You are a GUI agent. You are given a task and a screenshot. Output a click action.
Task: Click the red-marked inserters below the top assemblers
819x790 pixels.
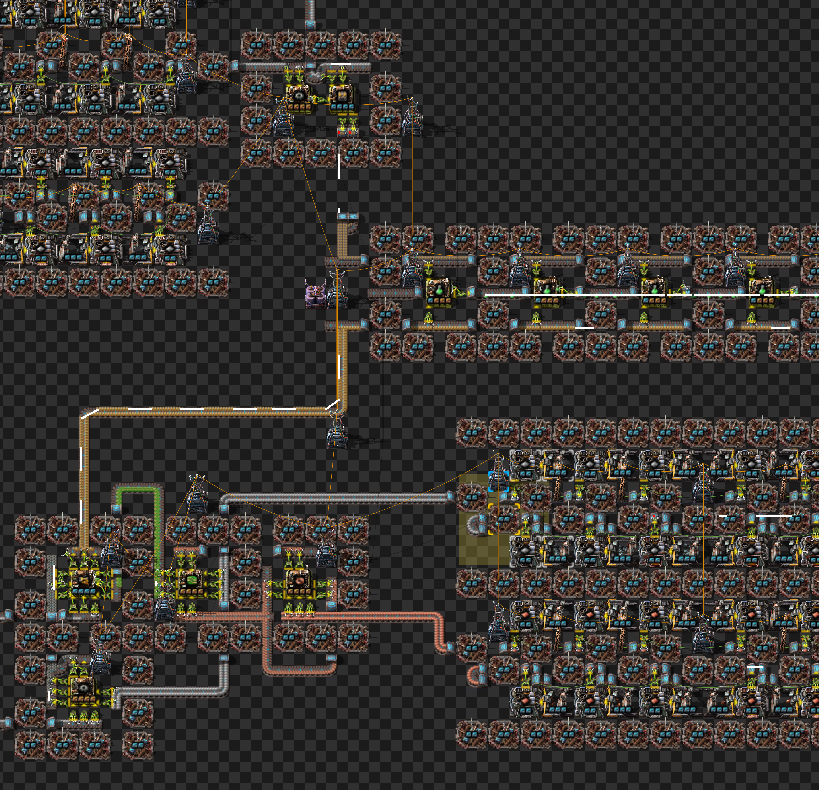pos(347,126)
